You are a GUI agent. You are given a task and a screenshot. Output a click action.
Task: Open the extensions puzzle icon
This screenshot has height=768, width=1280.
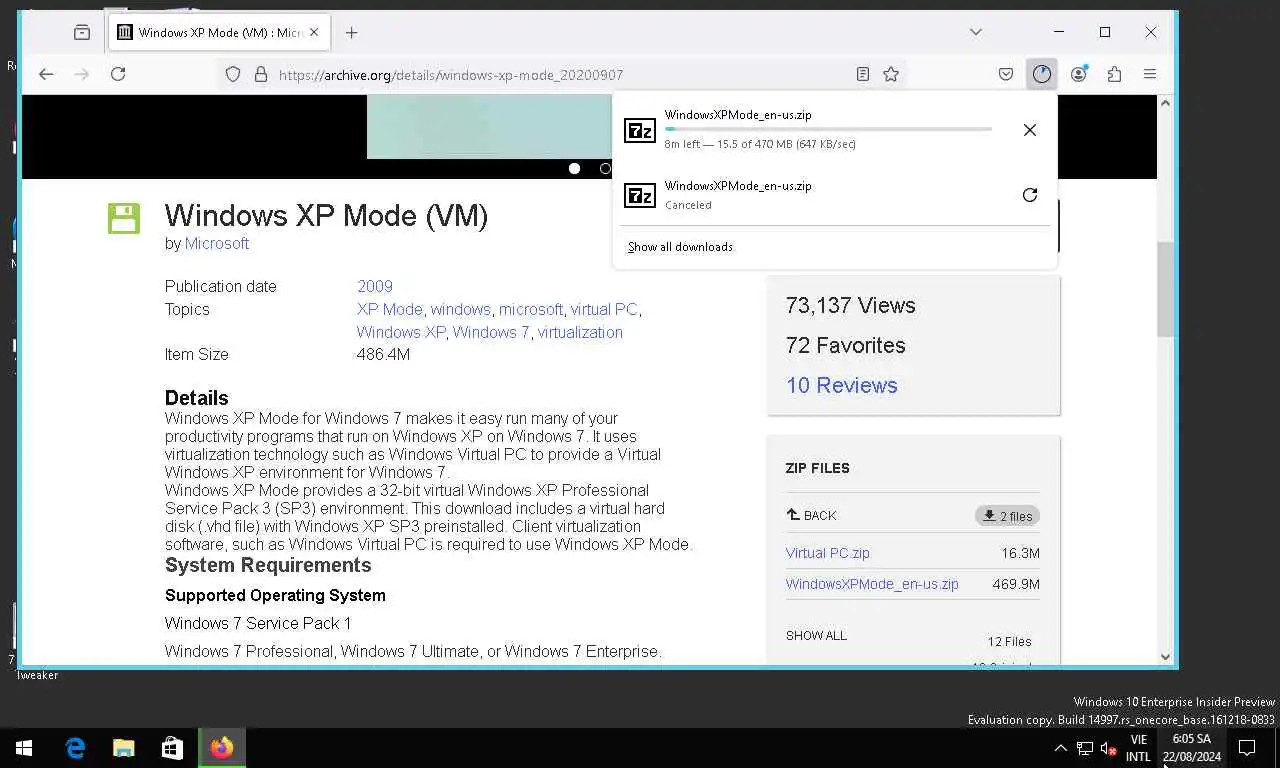1114,74
